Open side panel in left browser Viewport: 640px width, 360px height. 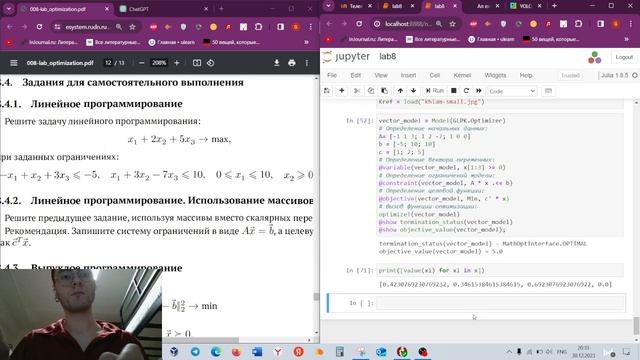point(280,27)
